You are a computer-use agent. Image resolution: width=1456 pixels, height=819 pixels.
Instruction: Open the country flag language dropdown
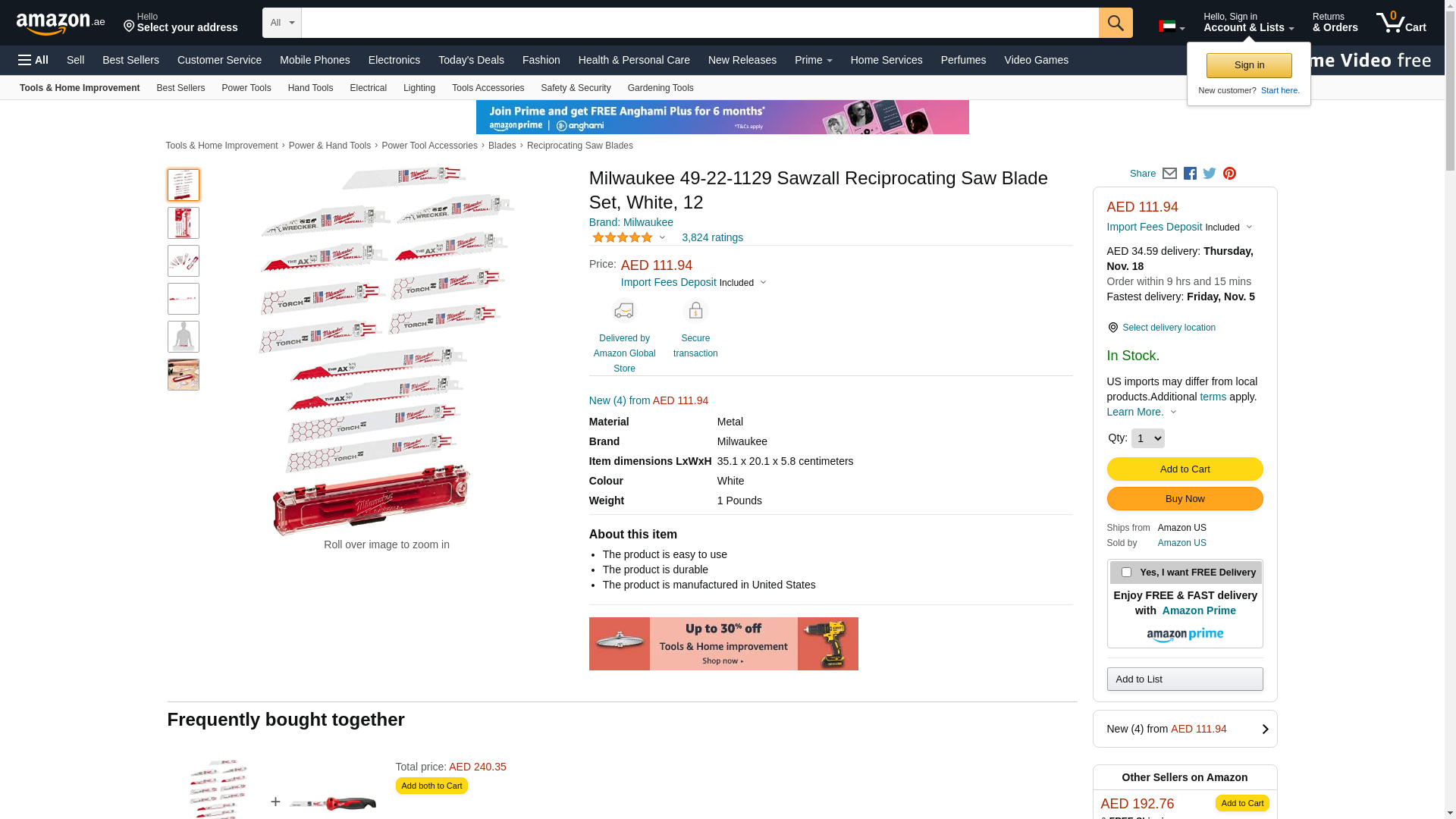pos(1172,27)
